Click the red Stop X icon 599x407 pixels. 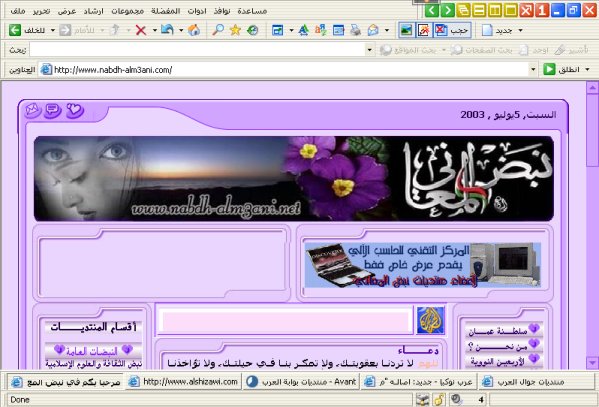click(141, 30)
